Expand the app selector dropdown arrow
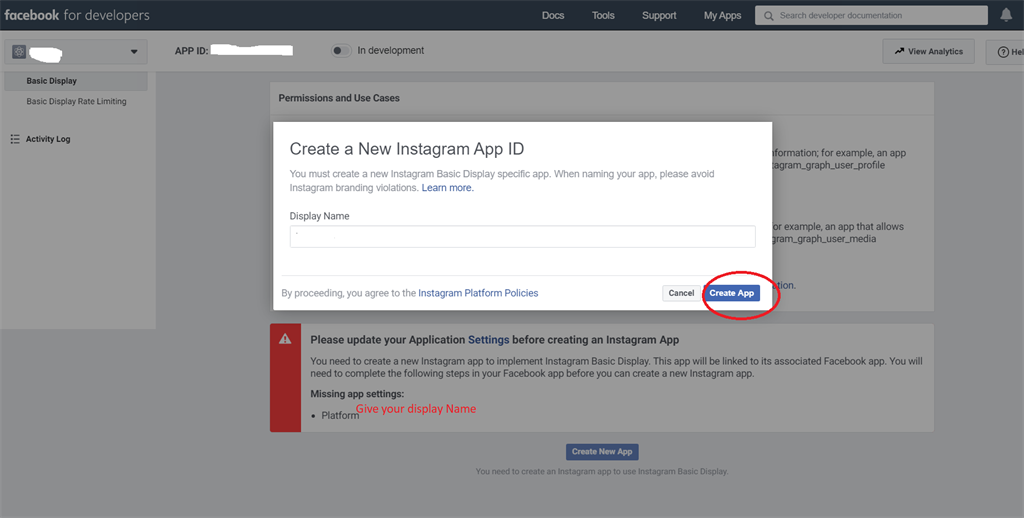This screenshot has width=1024, height=518. click(134, 52)
